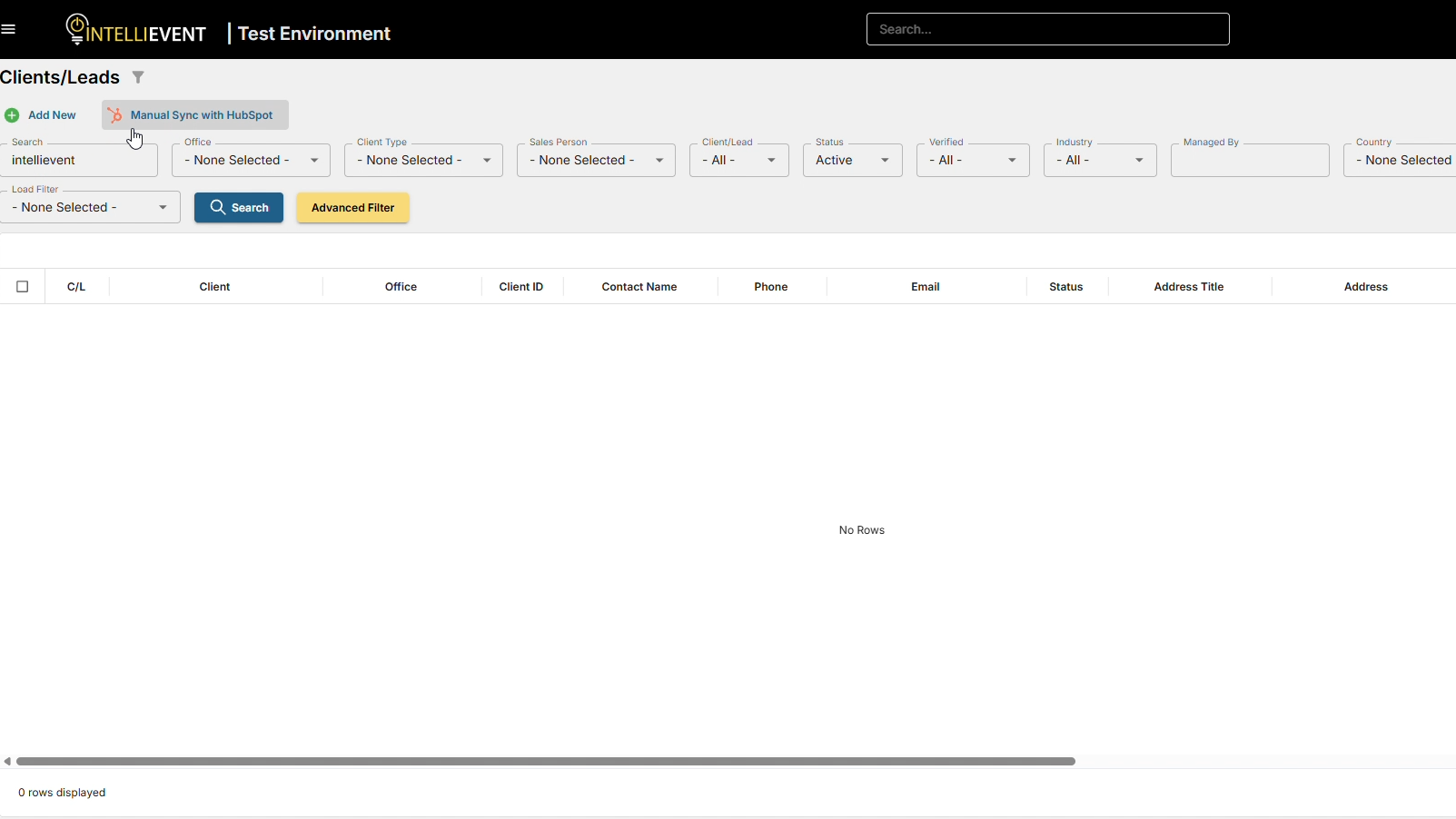
Task: Click the IntelliEvent logo
Action: tap(136, 30)
